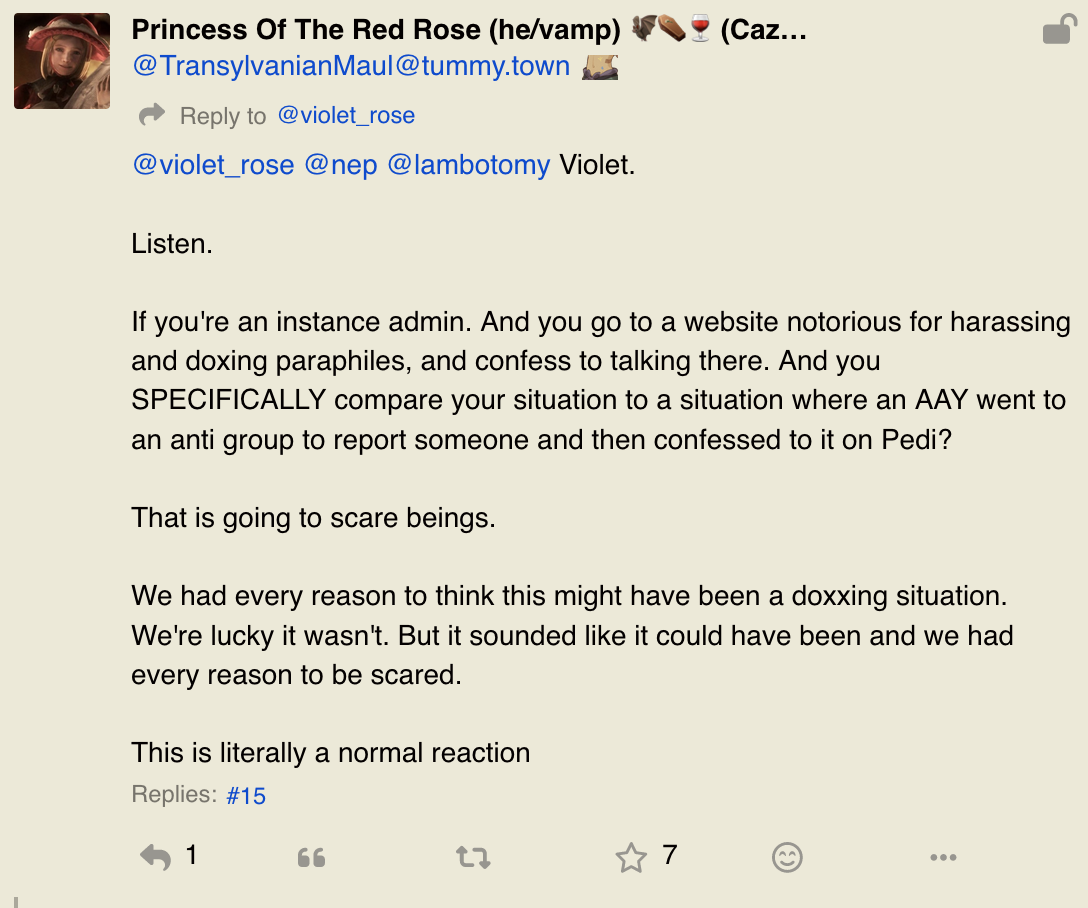This screenshot has width=1088, height=908.
Task: Click the reply count 1
Action: tap(192, 855)
